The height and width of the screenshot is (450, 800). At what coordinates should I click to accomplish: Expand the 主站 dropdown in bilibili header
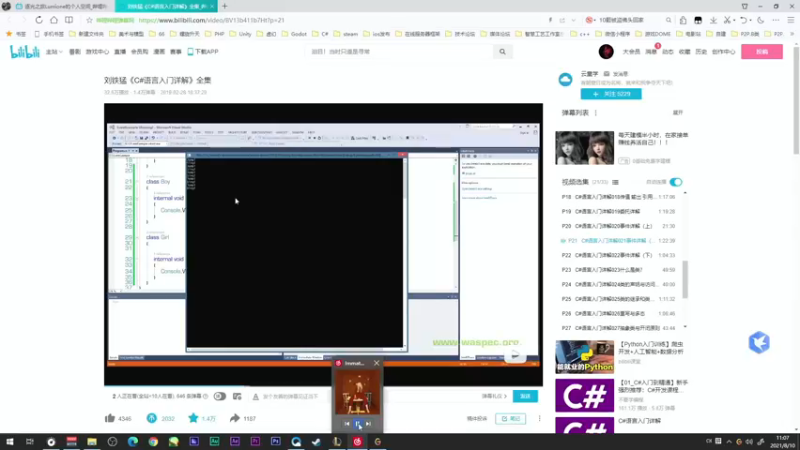click(x=54, y=52)
